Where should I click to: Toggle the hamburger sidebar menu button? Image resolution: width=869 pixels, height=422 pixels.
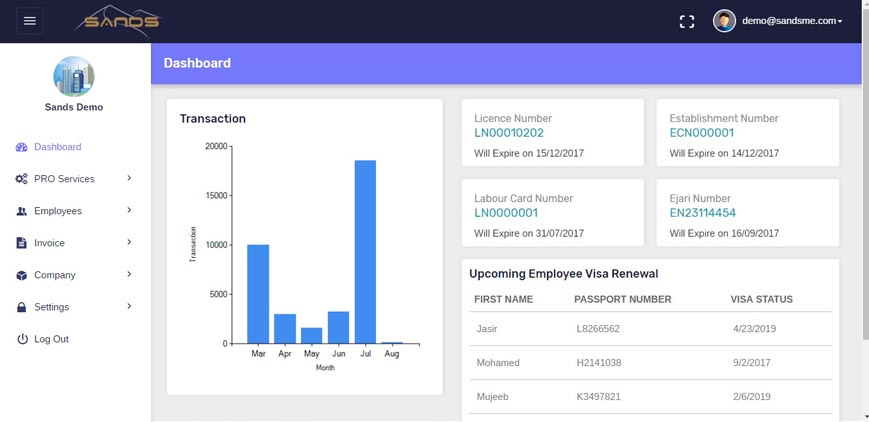click(30, 21)
